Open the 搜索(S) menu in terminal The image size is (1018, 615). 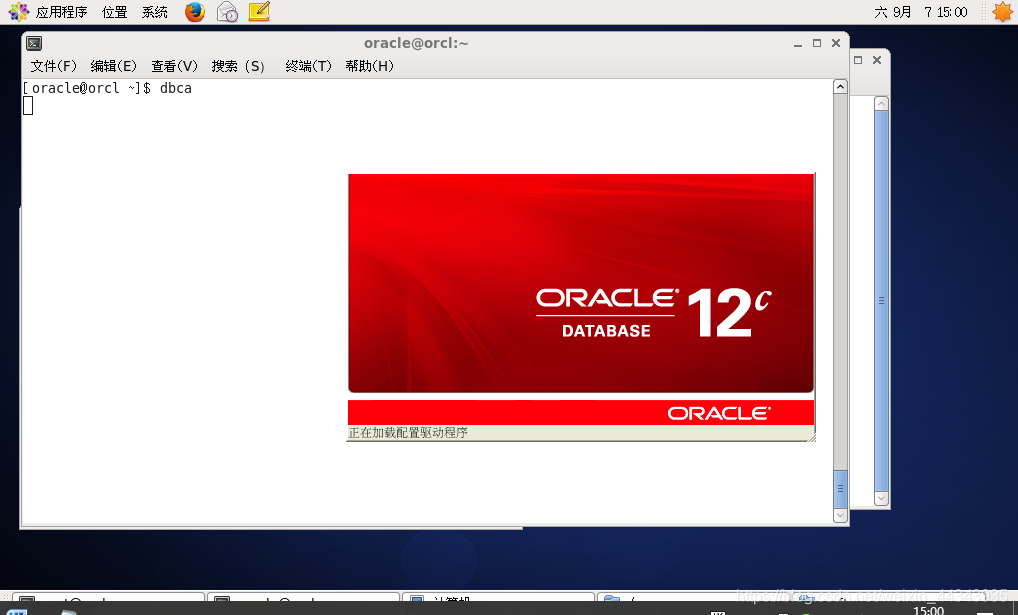click(x=237, y=66)
